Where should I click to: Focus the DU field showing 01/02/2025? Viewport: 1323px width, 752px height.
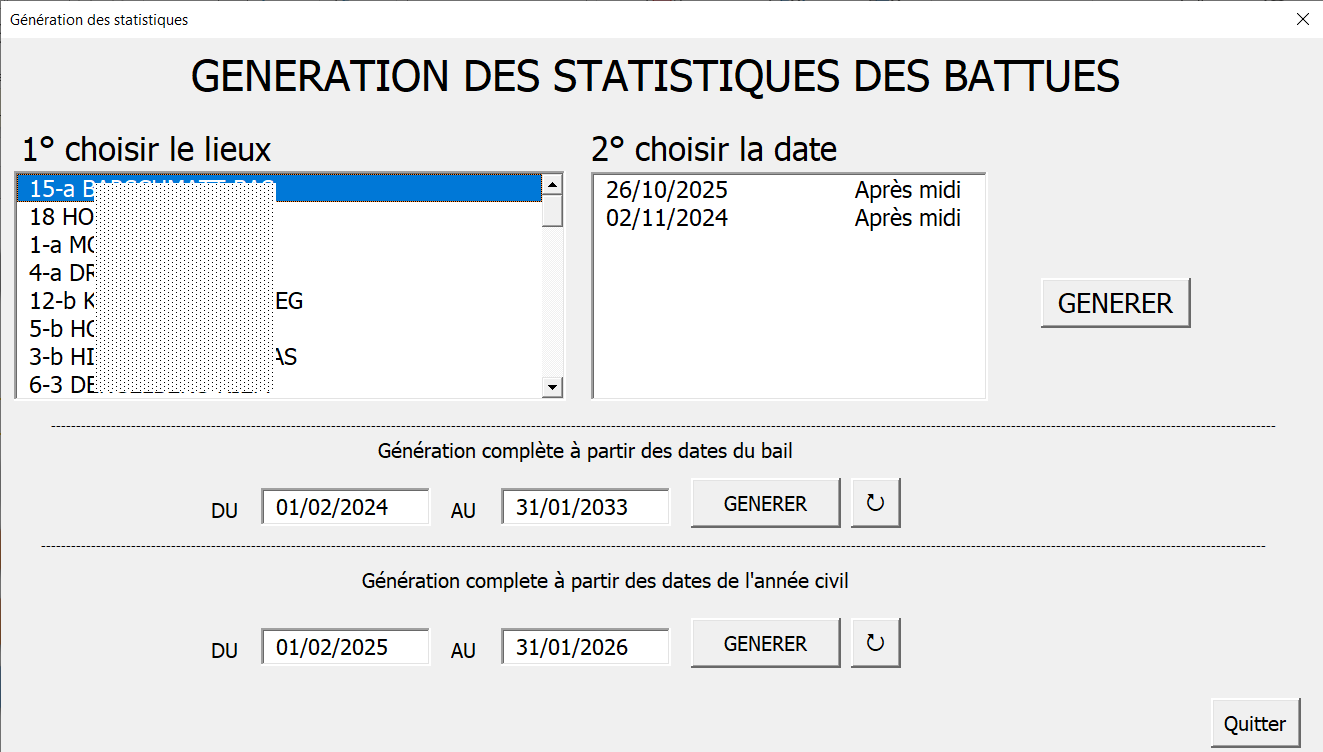pos(345,647)
